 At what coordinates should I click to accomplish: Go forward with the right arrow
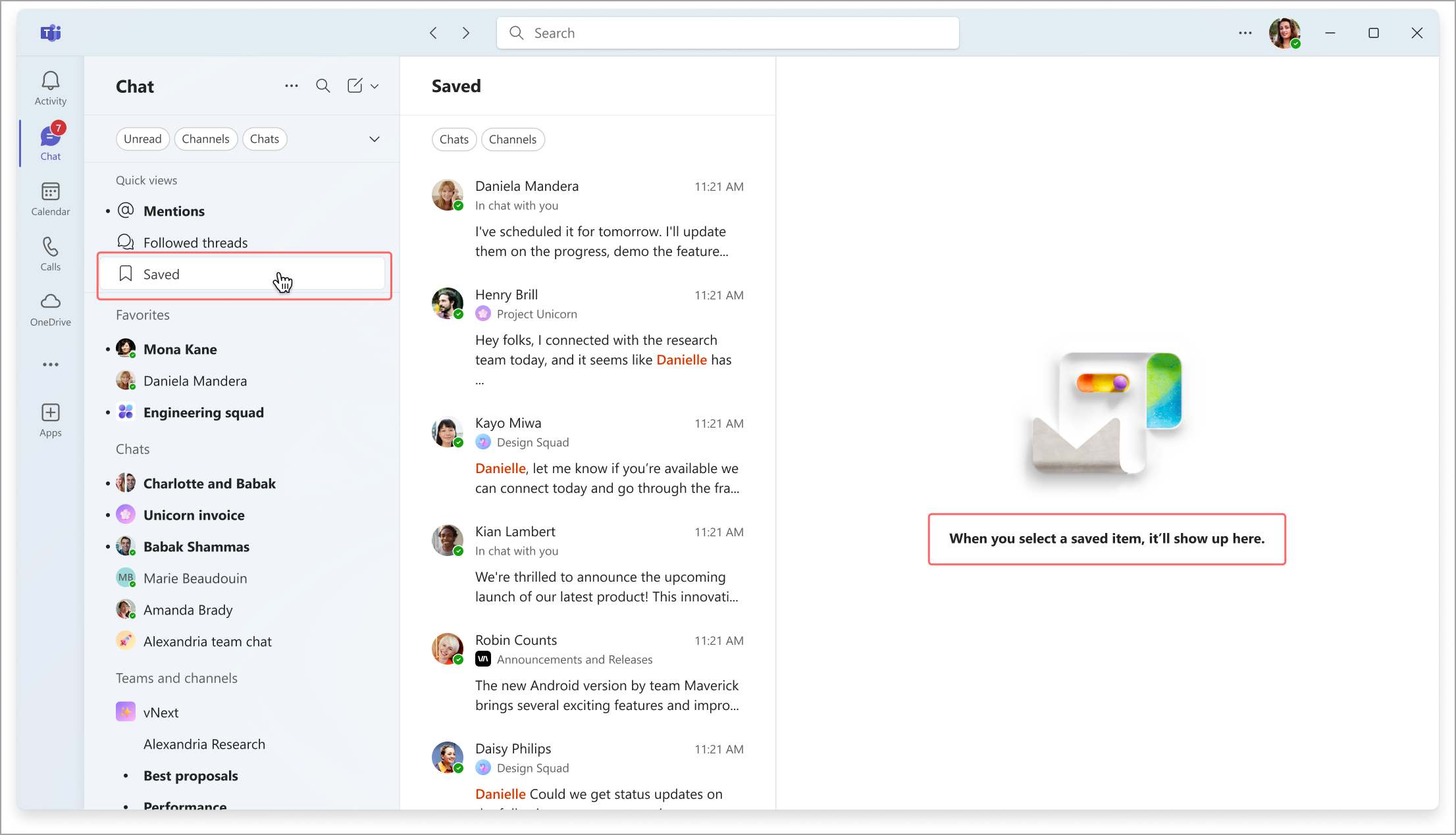coord(466,33)
